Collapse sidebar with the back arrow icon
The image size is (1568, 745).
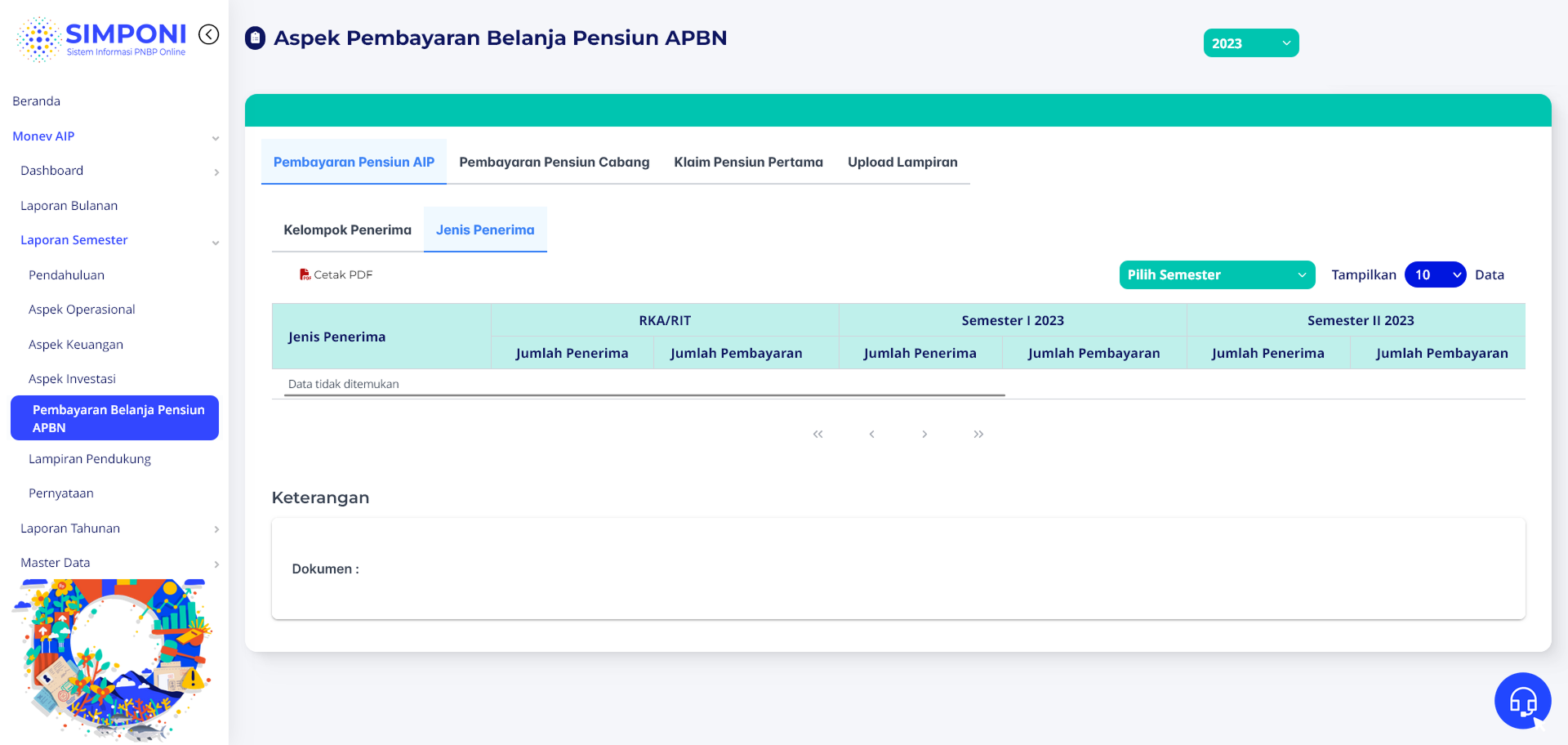click(x=209, y=34)
